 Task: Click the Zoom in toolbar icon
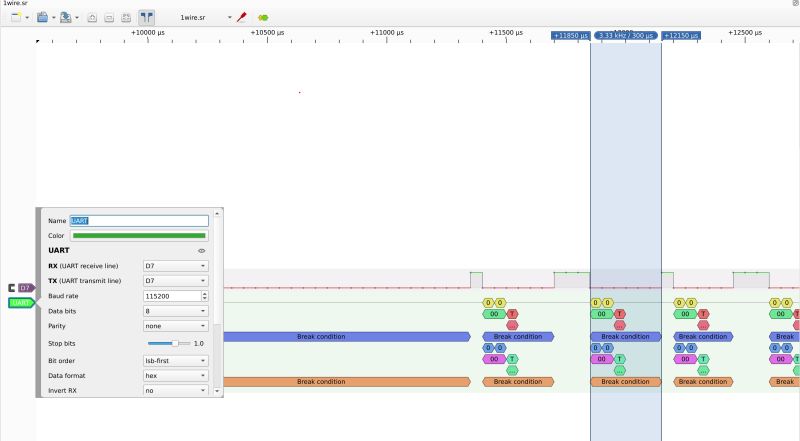(92, 18)
